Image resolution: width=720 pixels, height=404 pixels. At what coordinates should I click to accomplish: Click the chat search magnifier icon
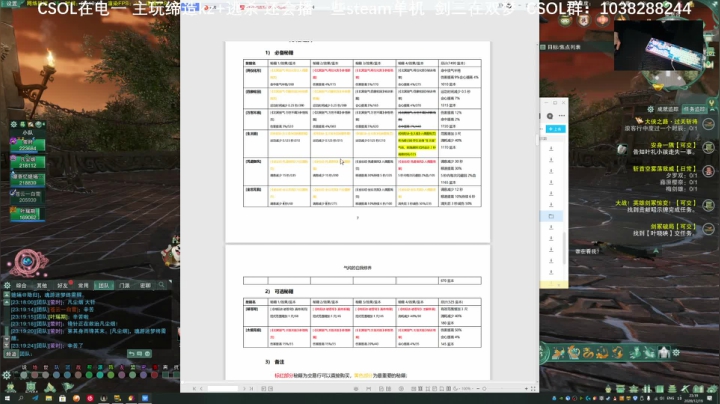tap(162, 286)
